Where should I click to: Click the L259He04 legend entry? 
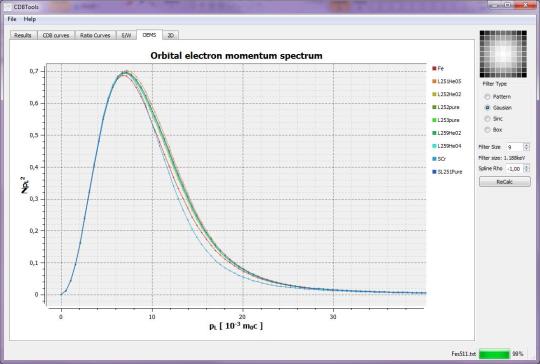pyautogui.click(x=447, y=146)
